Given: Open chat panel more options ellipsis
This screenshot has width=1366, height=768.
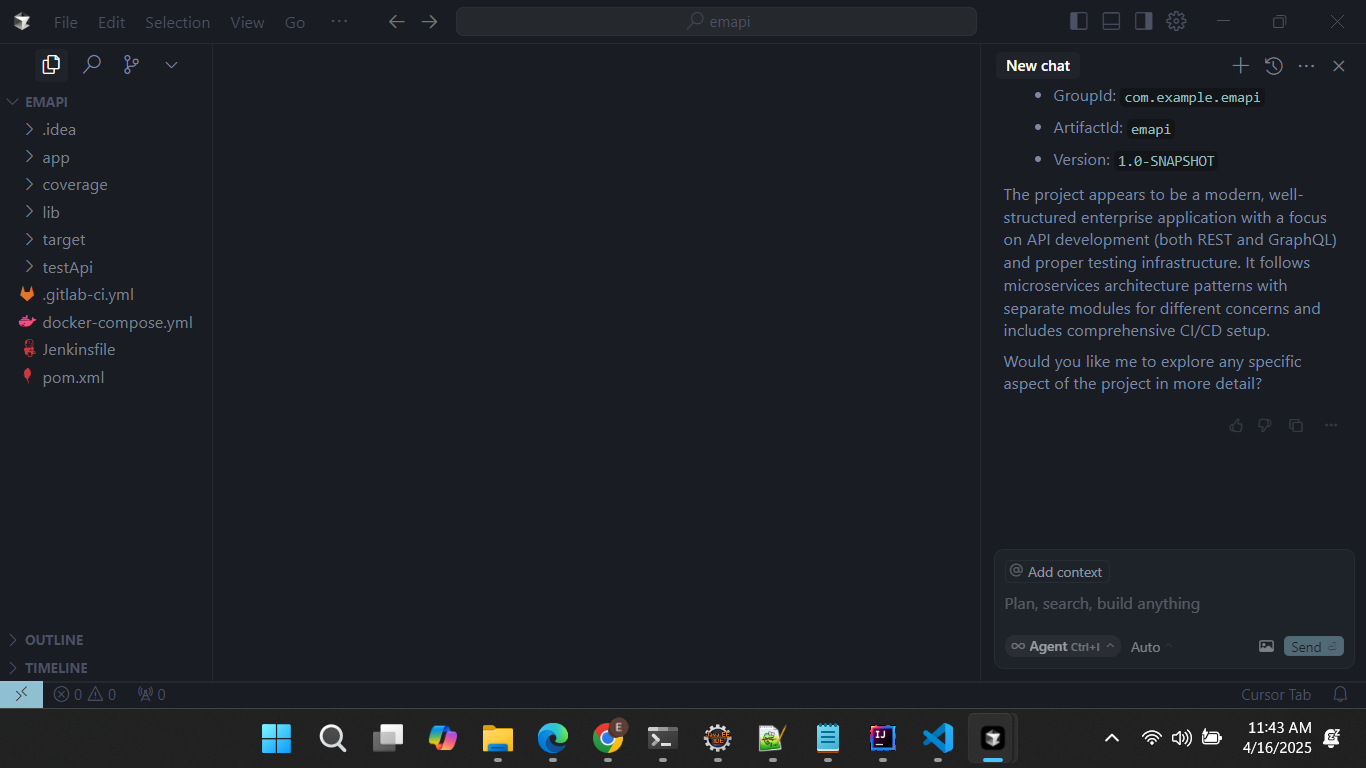Looking at the screenshot, I should pyautogui.click(x=1306, y=66).
